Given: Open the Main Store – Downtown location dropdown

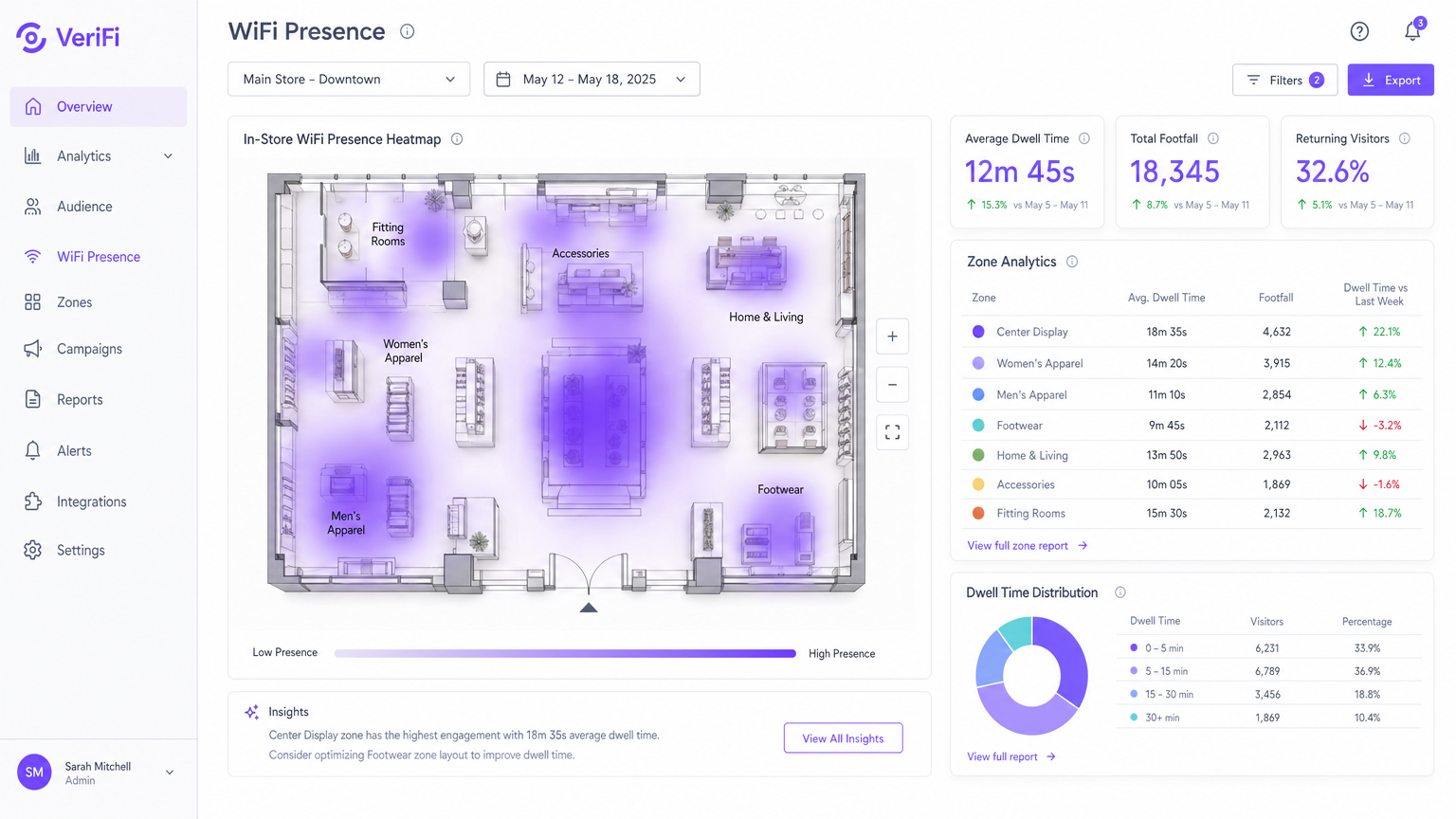Looking at the screenshot, I should tap(348, 79).
